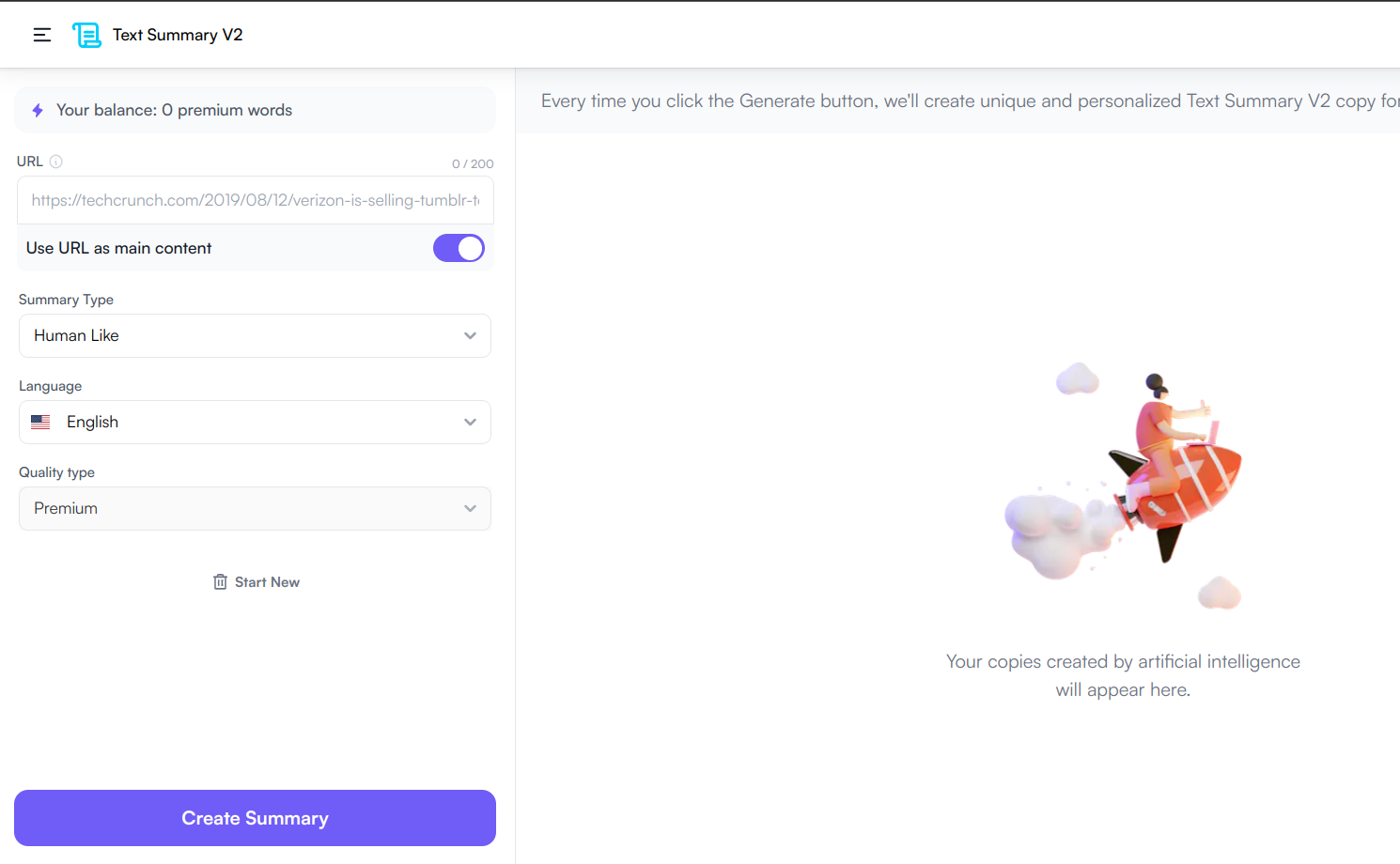1400x864 pixels.
Task: Click the lightning bolt balance icon
Action: click(x=38, y=111)
